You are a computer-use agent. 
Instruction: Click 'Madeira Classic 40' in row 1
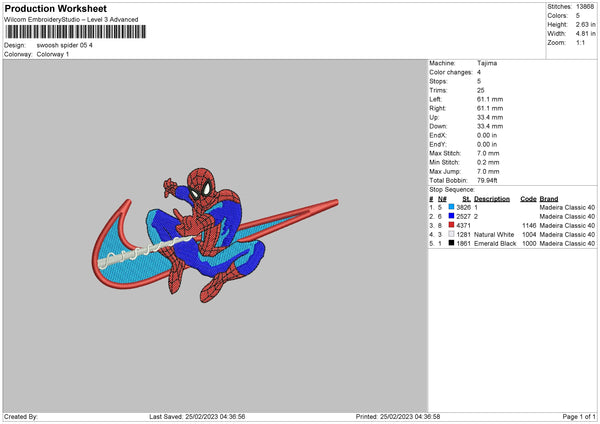coord(567,207)
